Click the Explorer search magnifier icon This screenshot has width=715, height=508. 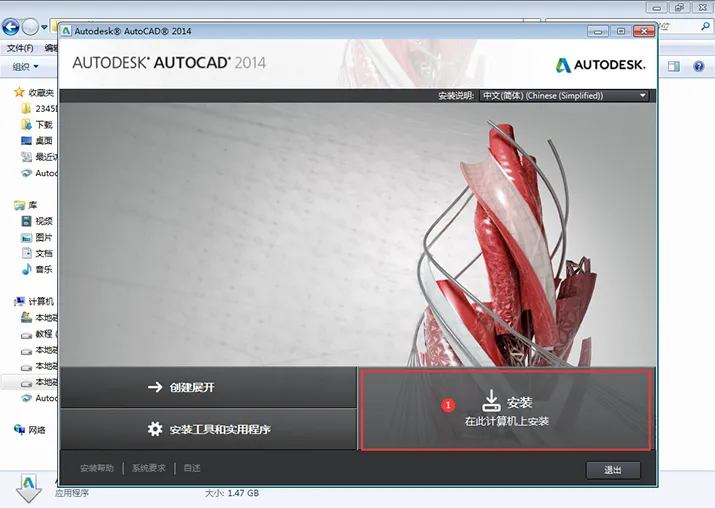click(705, 26)
